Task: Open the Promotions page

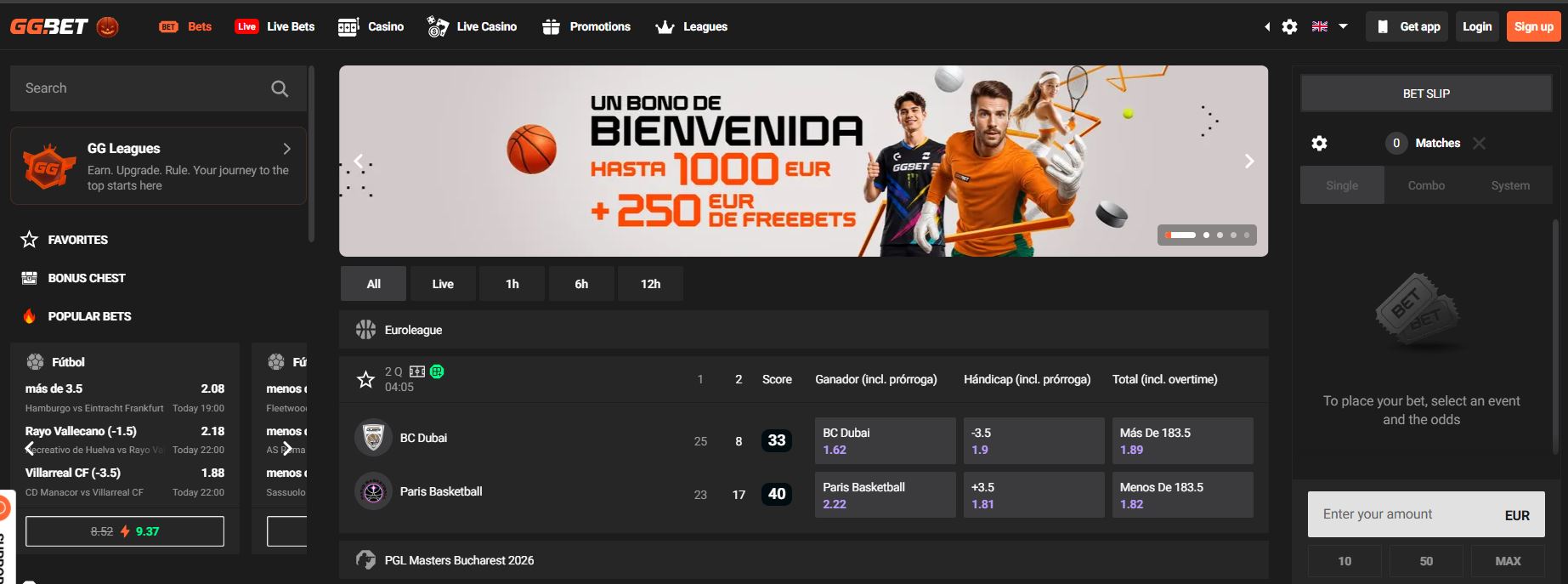Action: 586,26
